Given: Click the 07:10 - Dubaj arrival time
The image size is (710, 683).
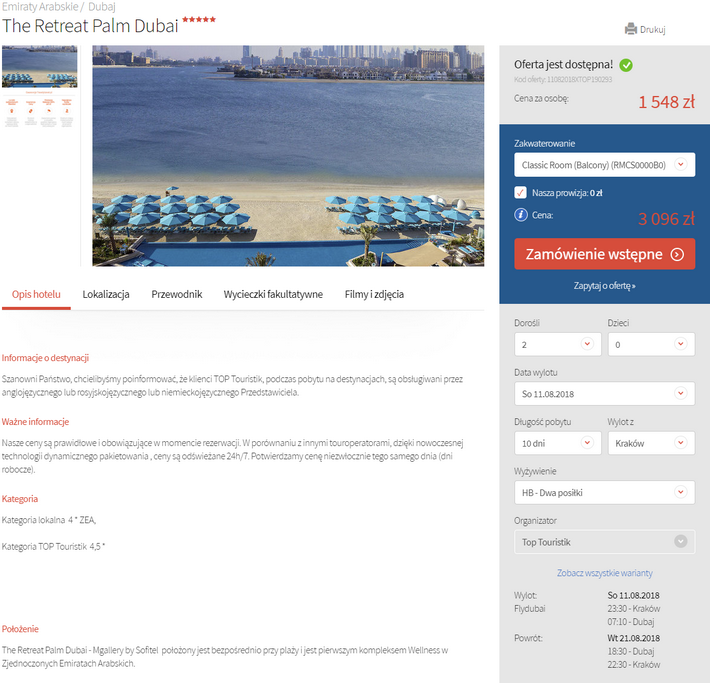Looking at the screenshot, I should (631, 621).
